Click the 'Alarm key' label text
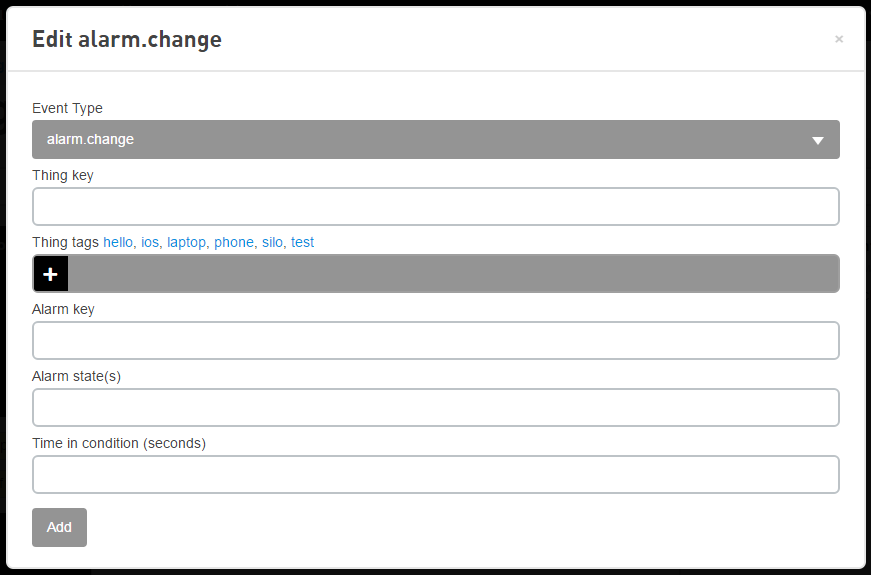Viewport: 871px width, 575px height. point(63,309)
